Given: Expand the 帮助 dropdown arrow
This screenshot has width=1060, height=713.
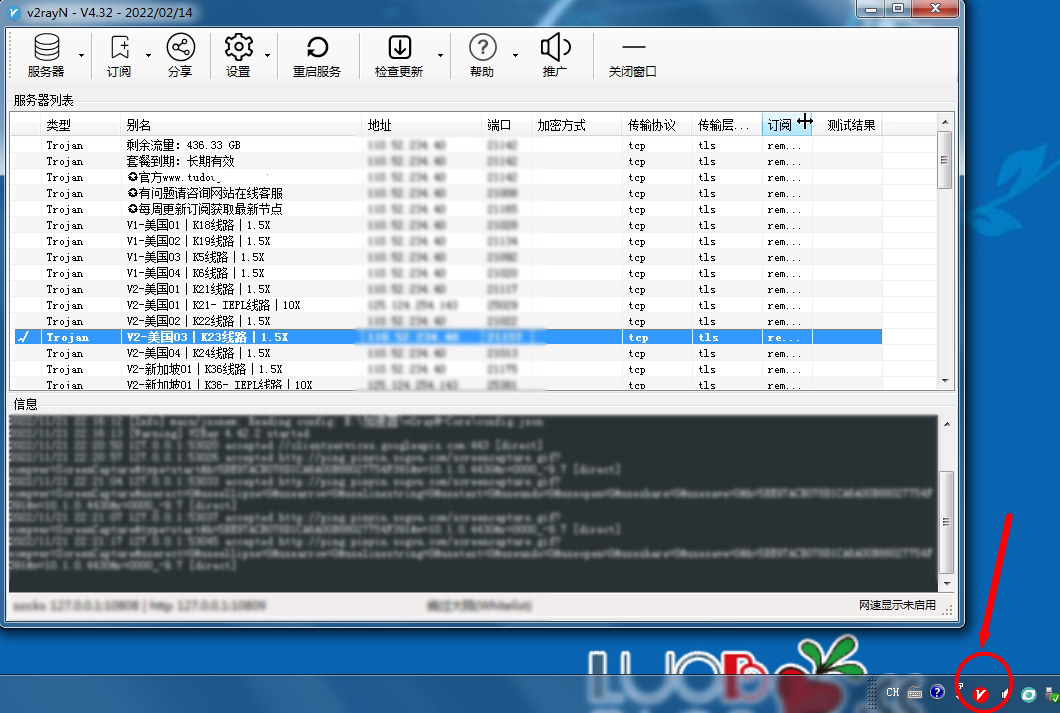Looking at the screenshot, I should point(514,55).
